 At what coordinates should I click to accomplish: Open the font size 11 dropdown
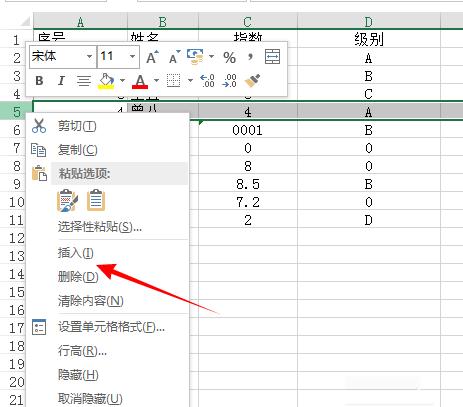(x=132, y=56)
